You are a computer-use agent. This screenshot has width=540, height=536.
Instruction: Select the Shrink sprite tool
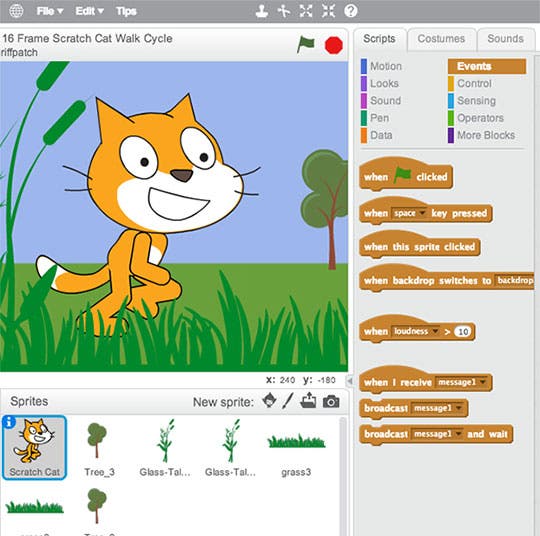click(328, 11)
